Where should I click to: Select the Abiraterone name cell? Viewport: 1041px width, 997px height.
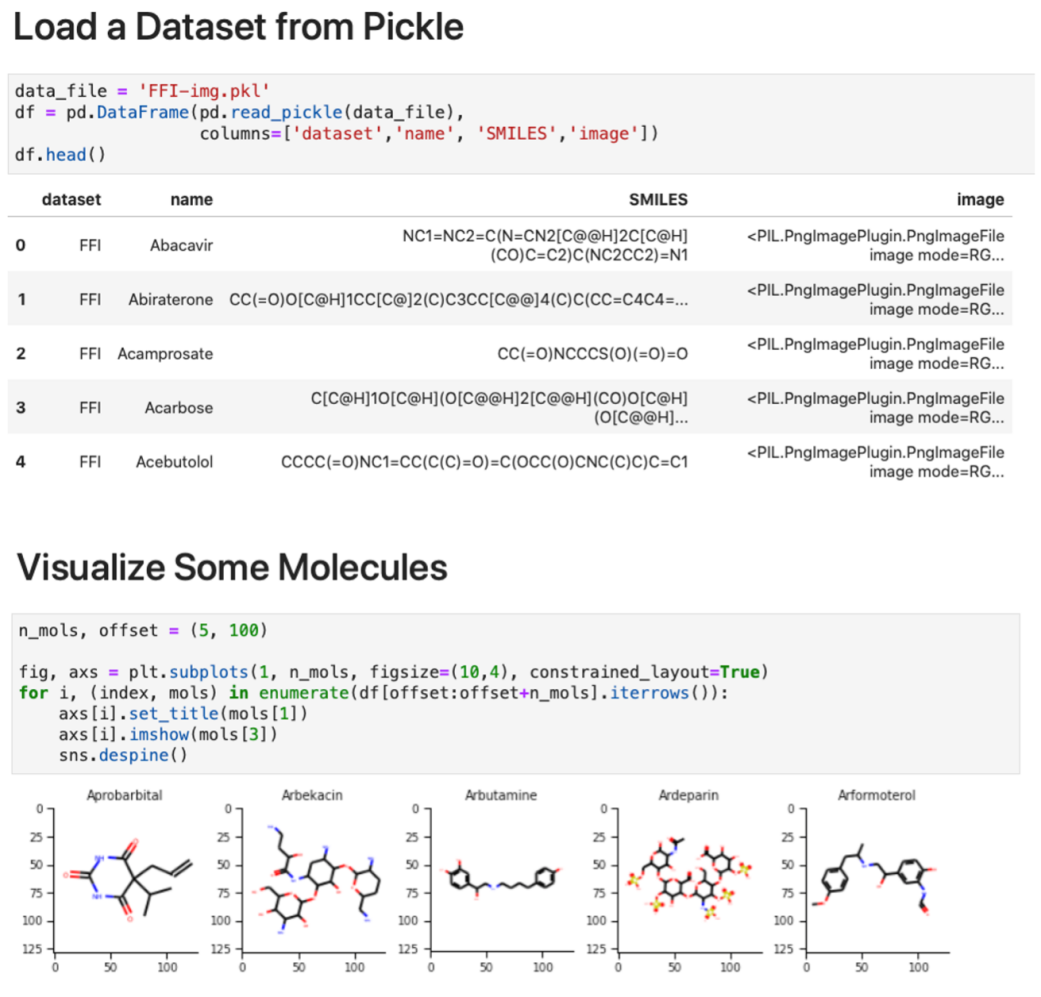[x=170, y=299]
